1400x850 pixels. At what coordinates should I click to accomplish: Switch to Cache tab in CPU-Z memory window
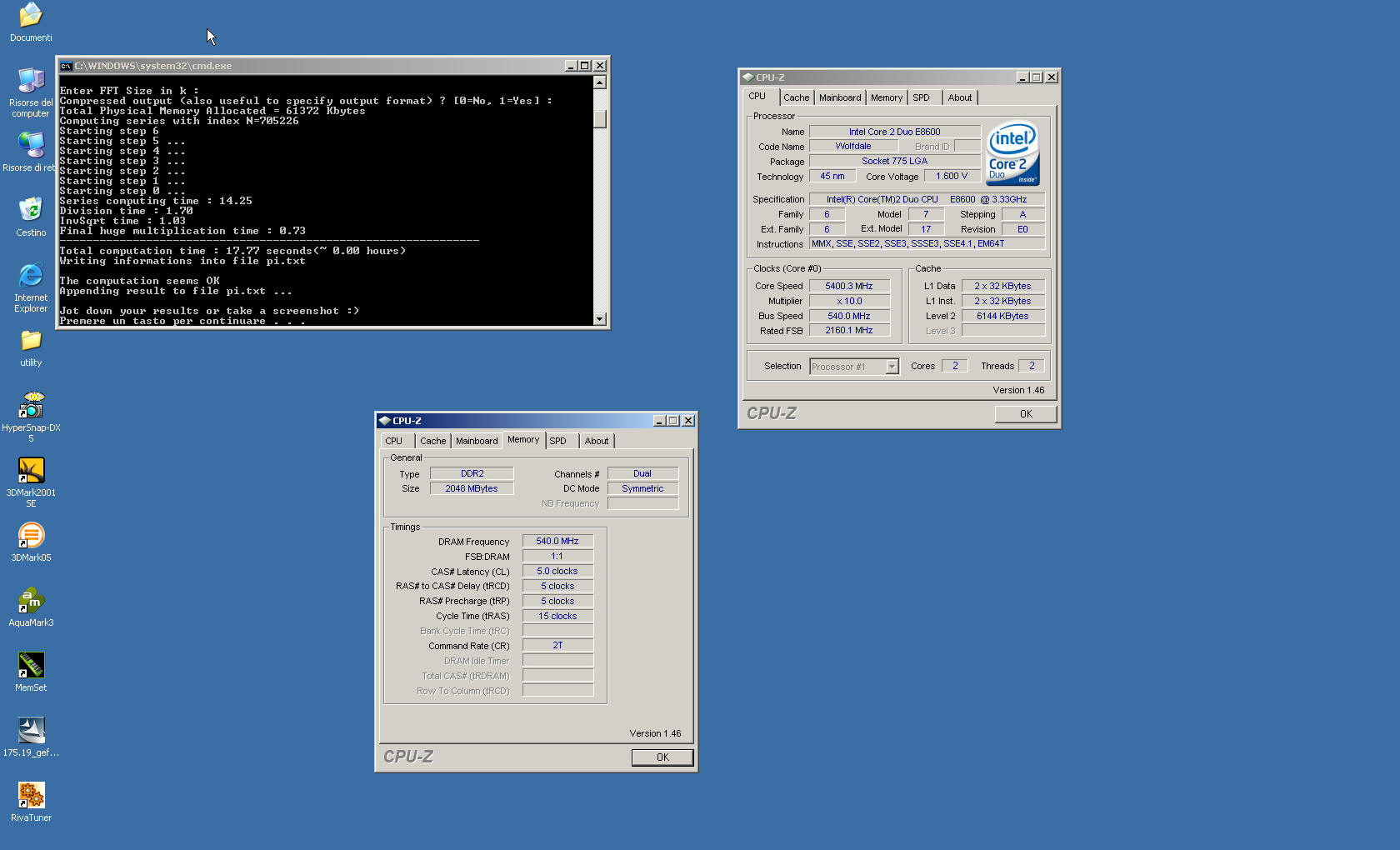click(432, 441)
